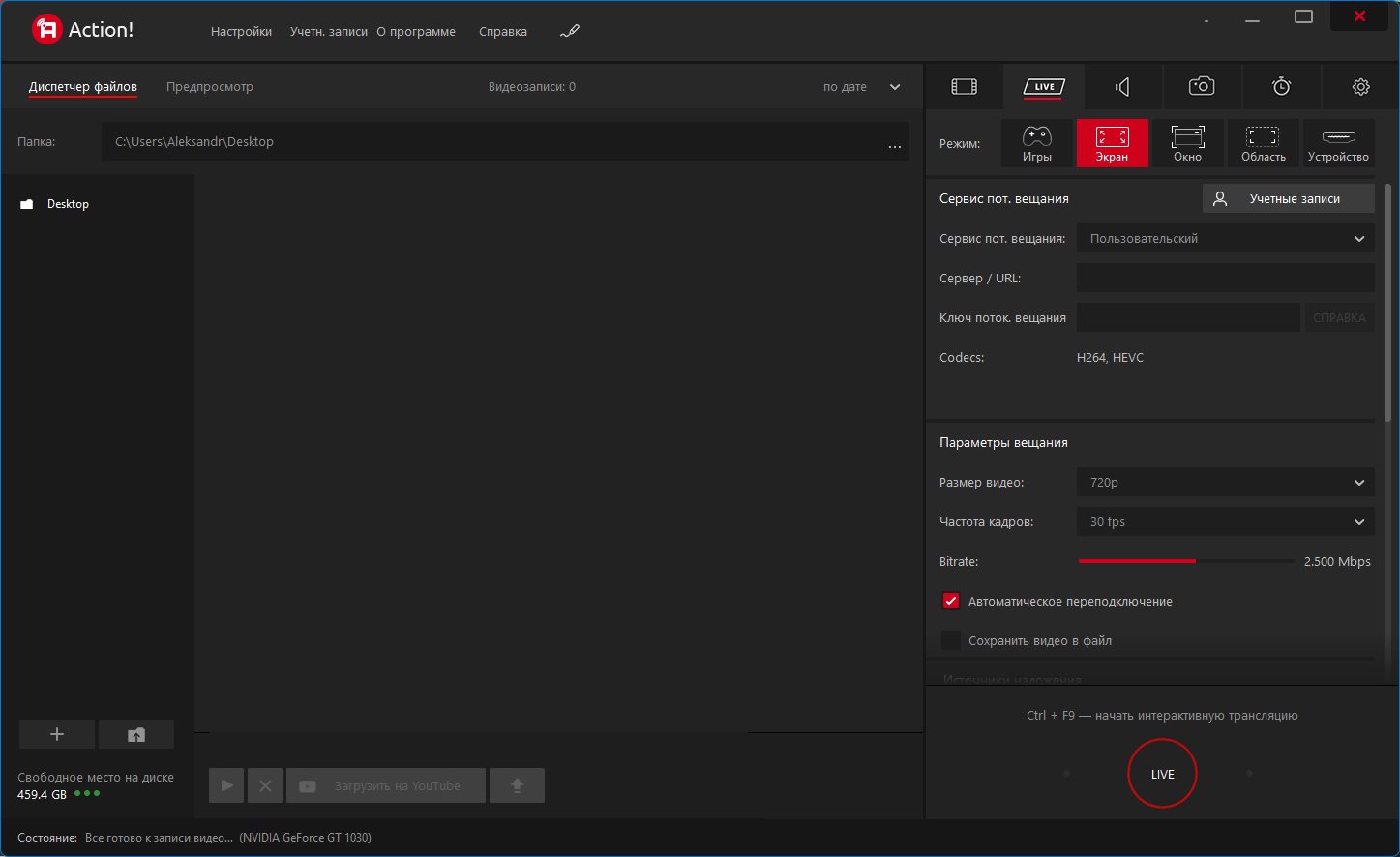Screen dimensions: 1400x857
Task: Click the Action! logo icon
Action: (x=46, y=30)
